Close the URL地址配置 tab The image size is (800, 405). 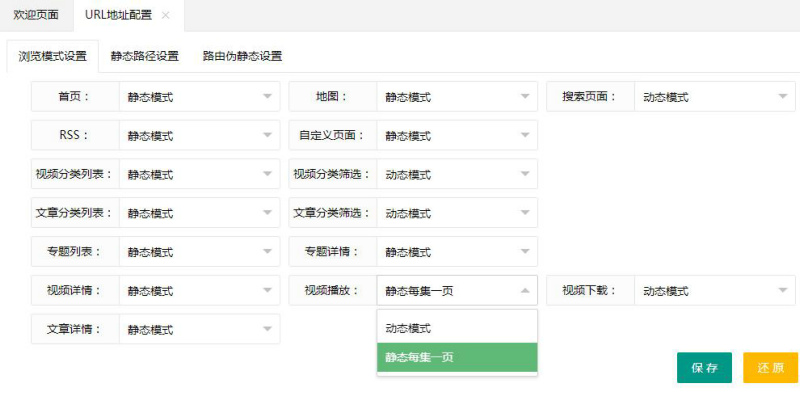click(x=166, y=15)
